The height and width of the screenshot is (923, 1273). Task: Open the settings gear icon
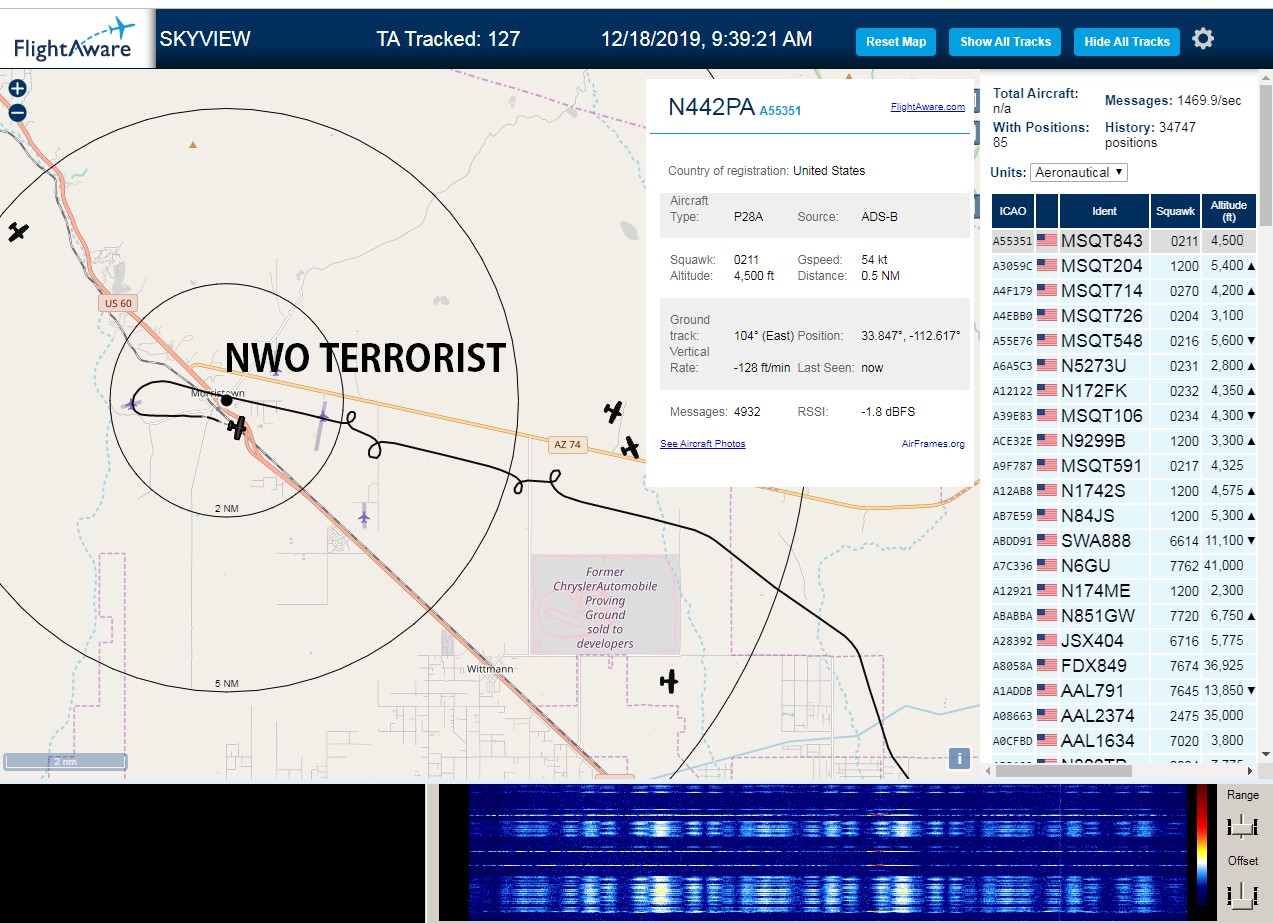coord(1203,39)
